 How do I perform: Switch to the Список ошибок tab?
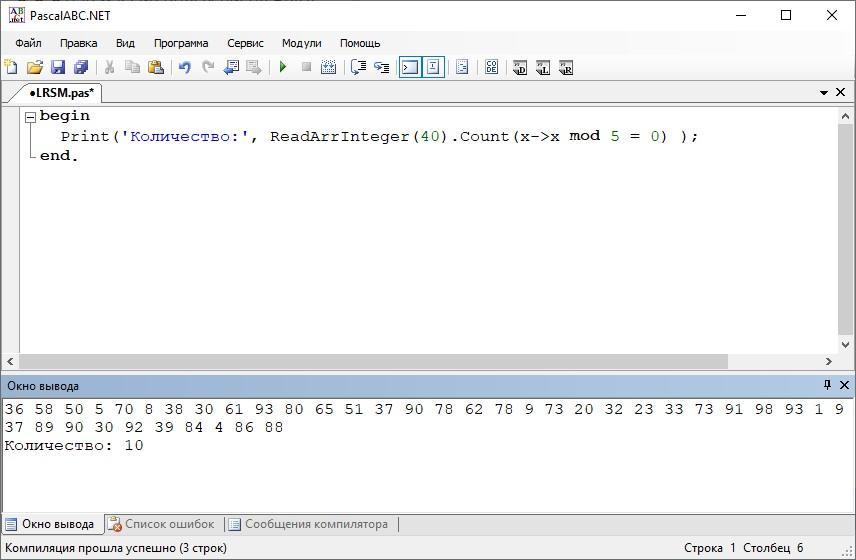point(163,524)
